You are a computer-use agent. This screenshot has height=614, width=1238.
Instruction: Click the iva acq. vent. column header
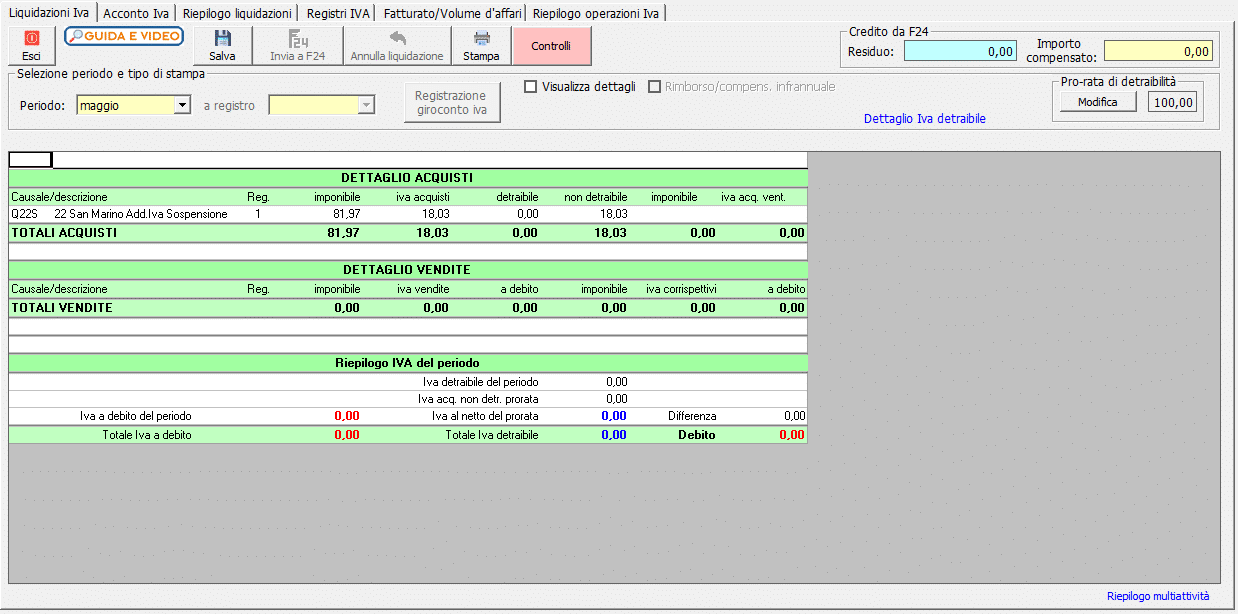[x=753, y=197]
